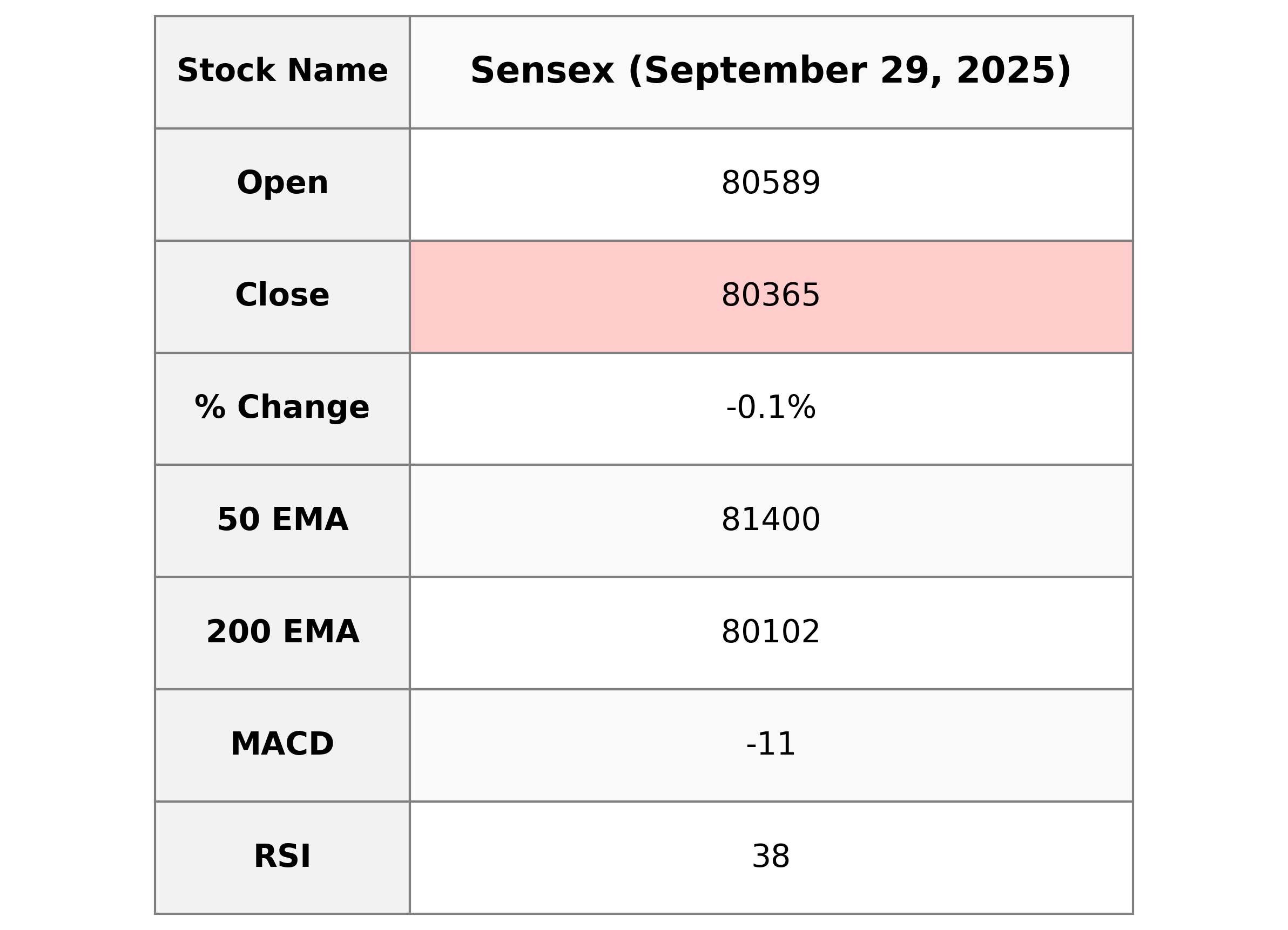This screenshot has height=930, width=1288.
Task: Select the '200 EMA' row label
Action: pos(282,632)
